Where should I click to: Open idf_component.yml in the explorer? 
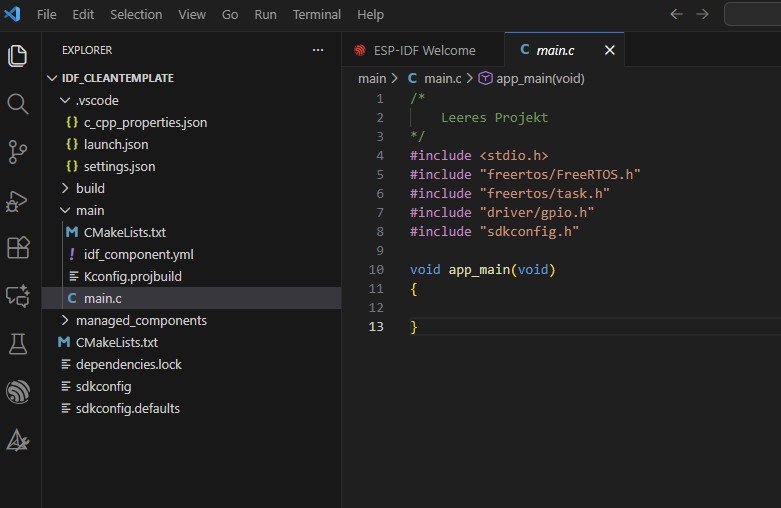click(139, 254)
